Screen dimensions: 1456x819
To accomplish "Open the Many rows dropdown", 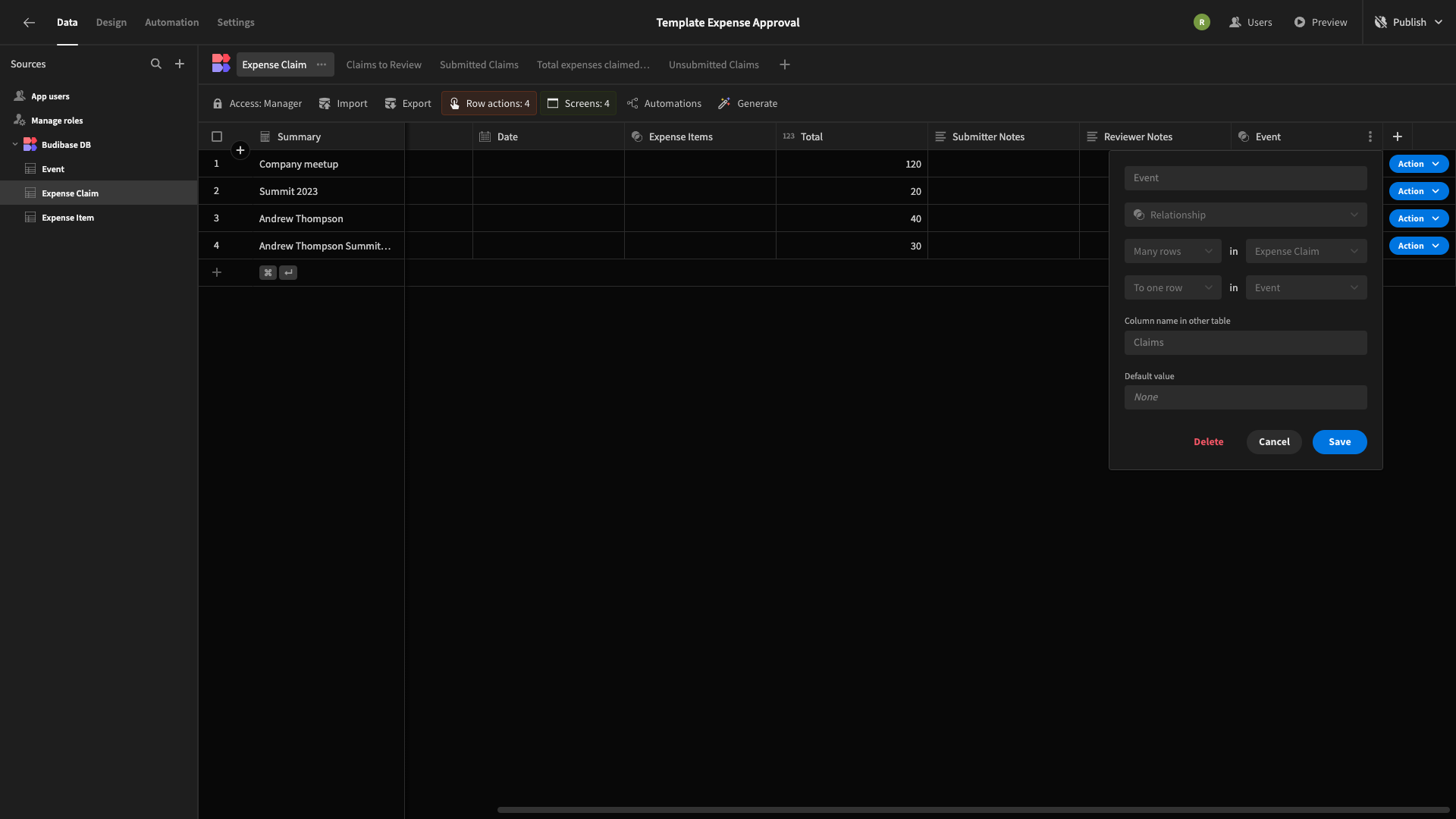I will (x=1172, y=251).
